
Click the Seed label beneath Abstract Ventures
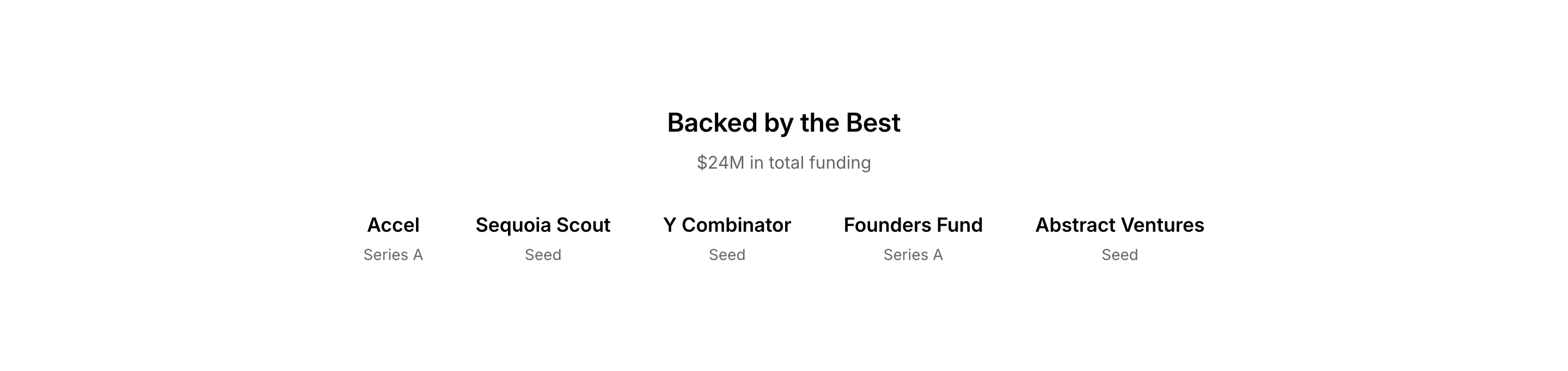(x=1119, y=255)
